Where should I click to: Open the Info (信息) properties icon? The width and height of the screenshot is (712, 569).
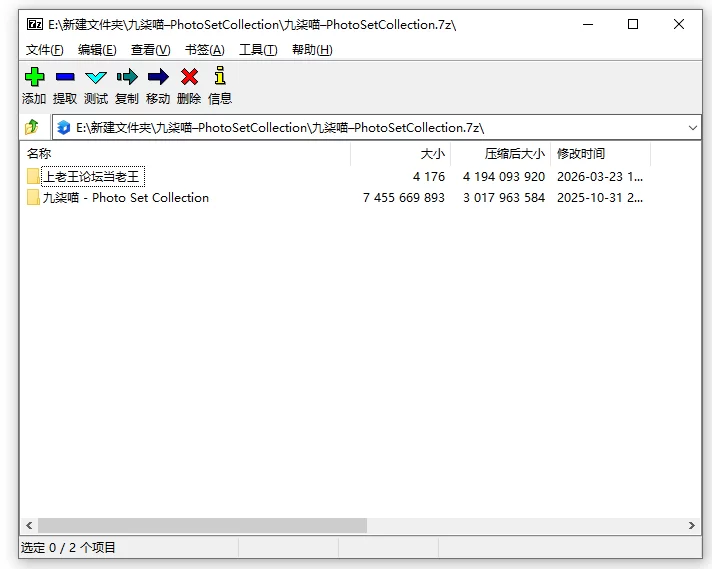tap(220, 77)
